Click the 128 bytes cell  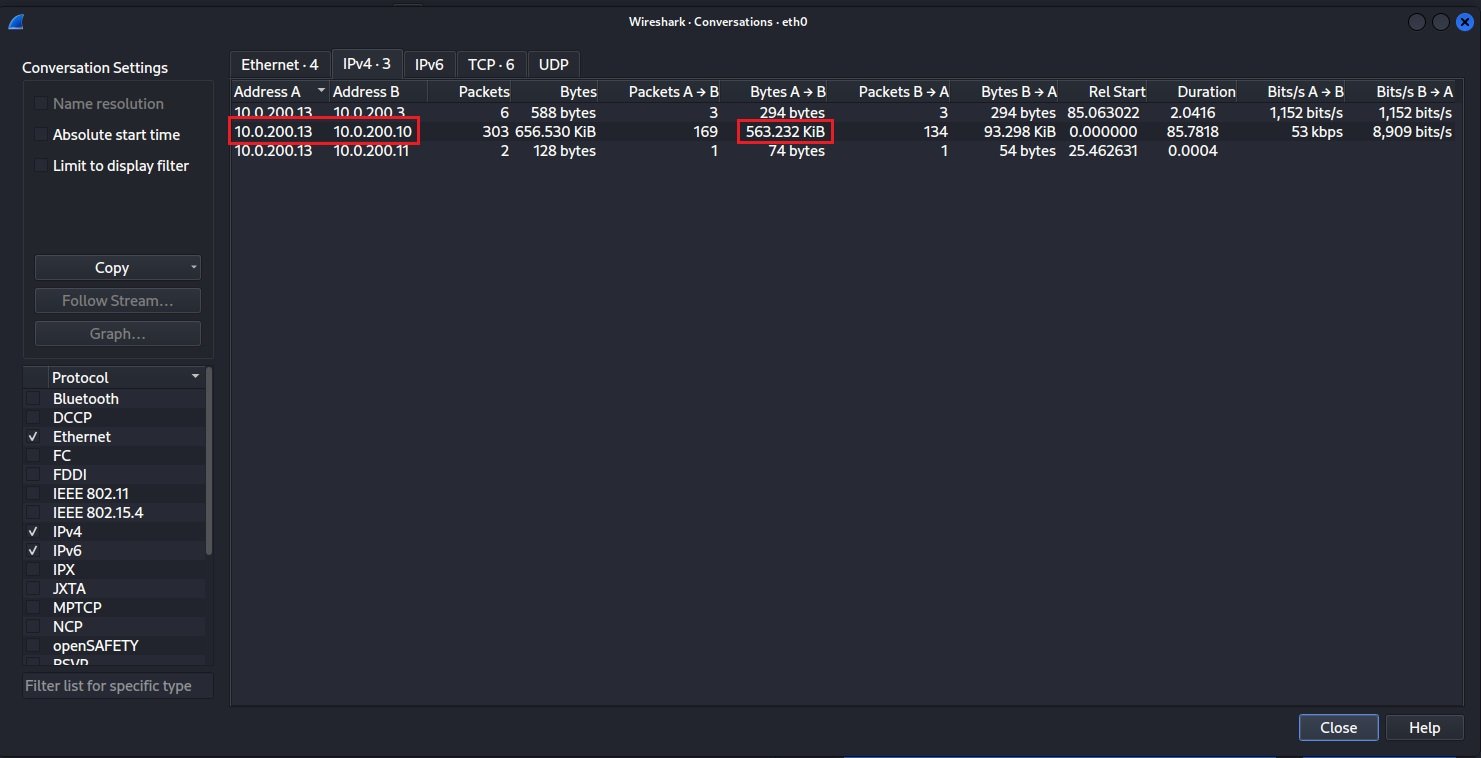coord(562,151)
